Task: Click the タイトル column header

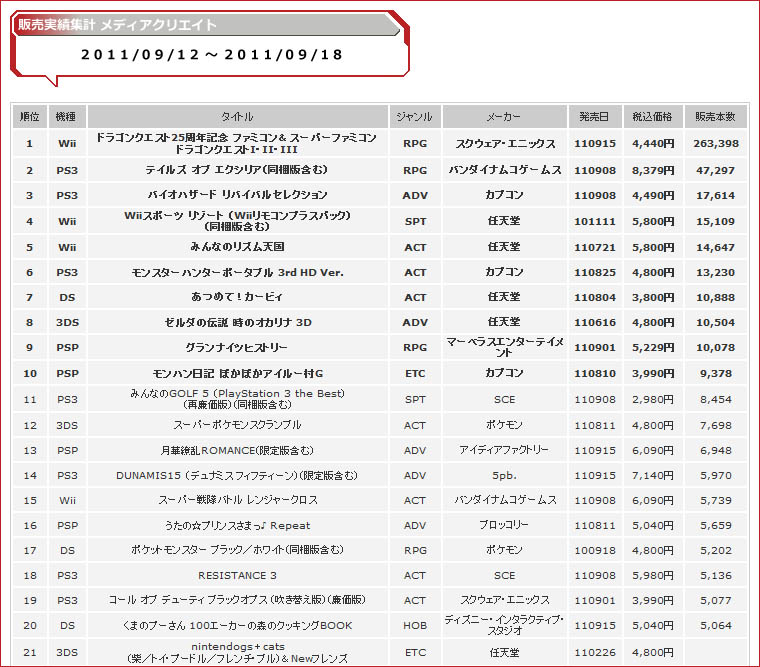Action: click(238, 117)
